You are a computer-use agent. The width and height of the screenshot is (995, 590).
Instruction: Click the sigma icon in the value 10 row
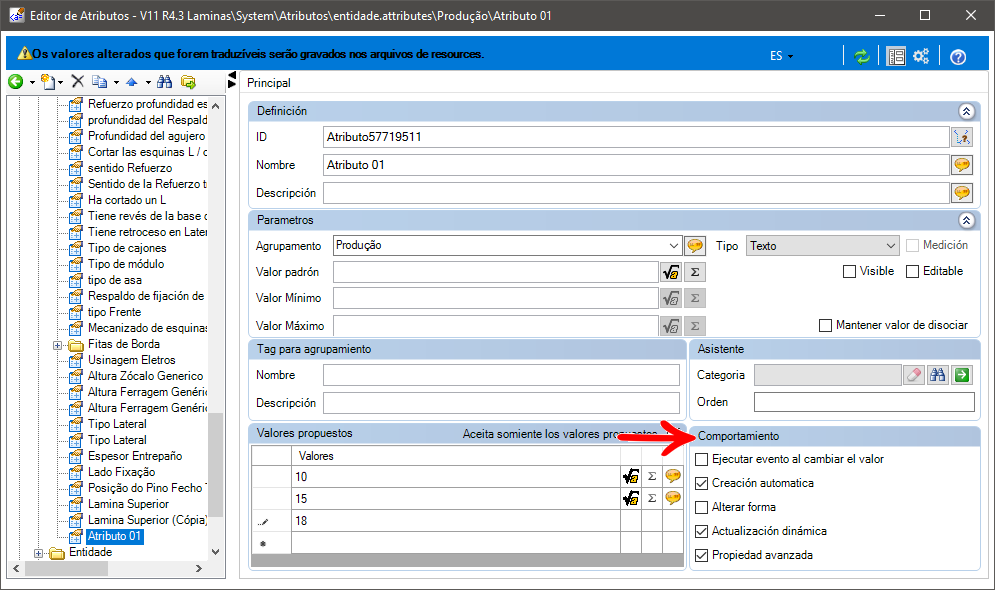coord(652,476)
